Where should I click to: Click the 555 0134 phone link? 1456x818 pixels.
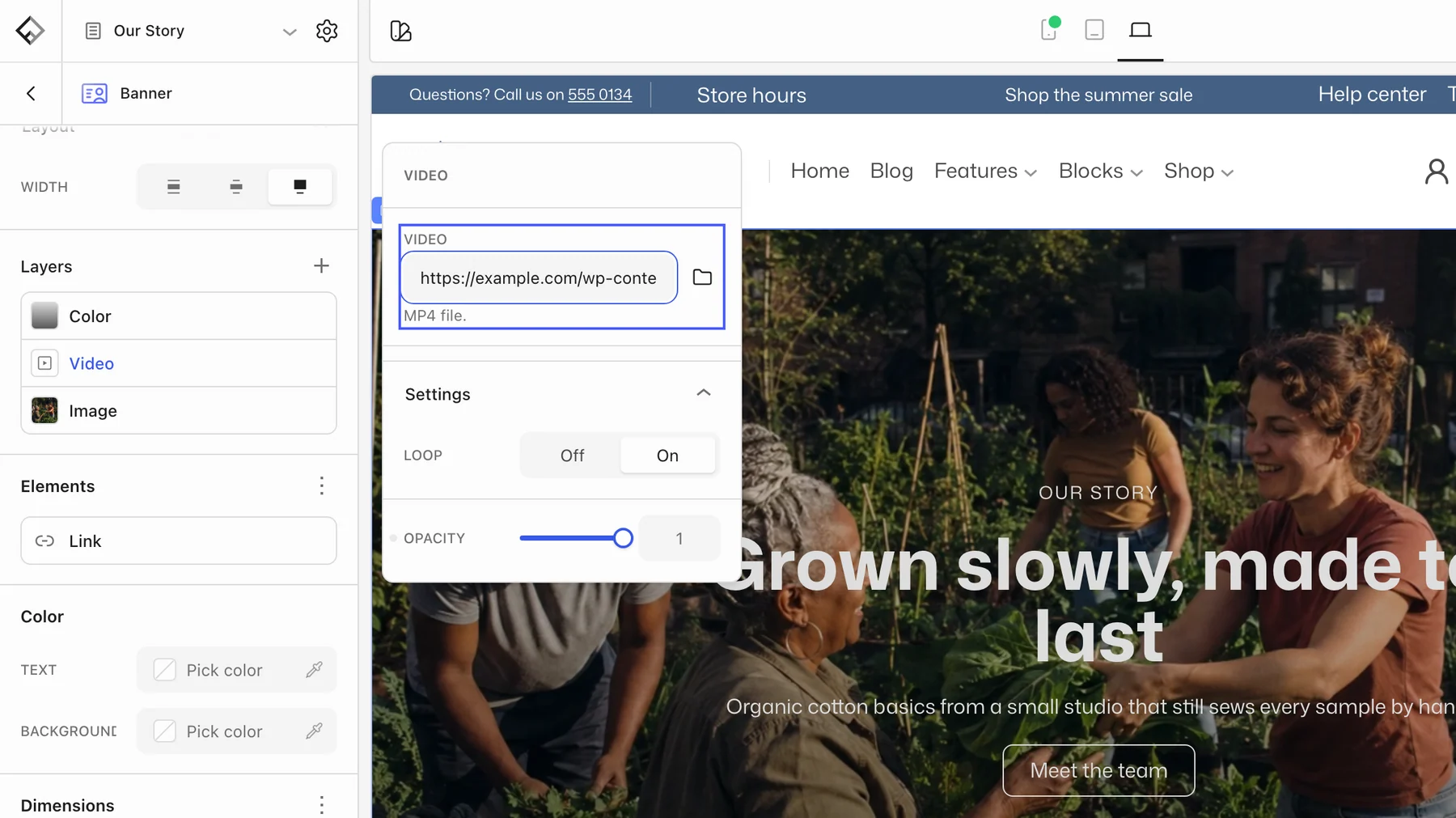pyautogui.click(x=599, y=95)
